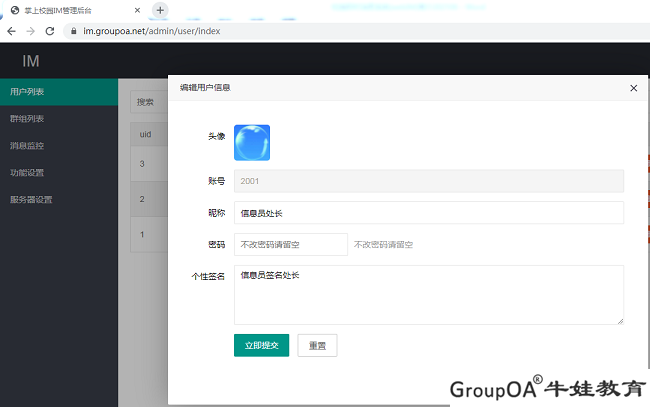Click the address bar URL
This screenshot has width=650, height=407.
tap(151, 31)
